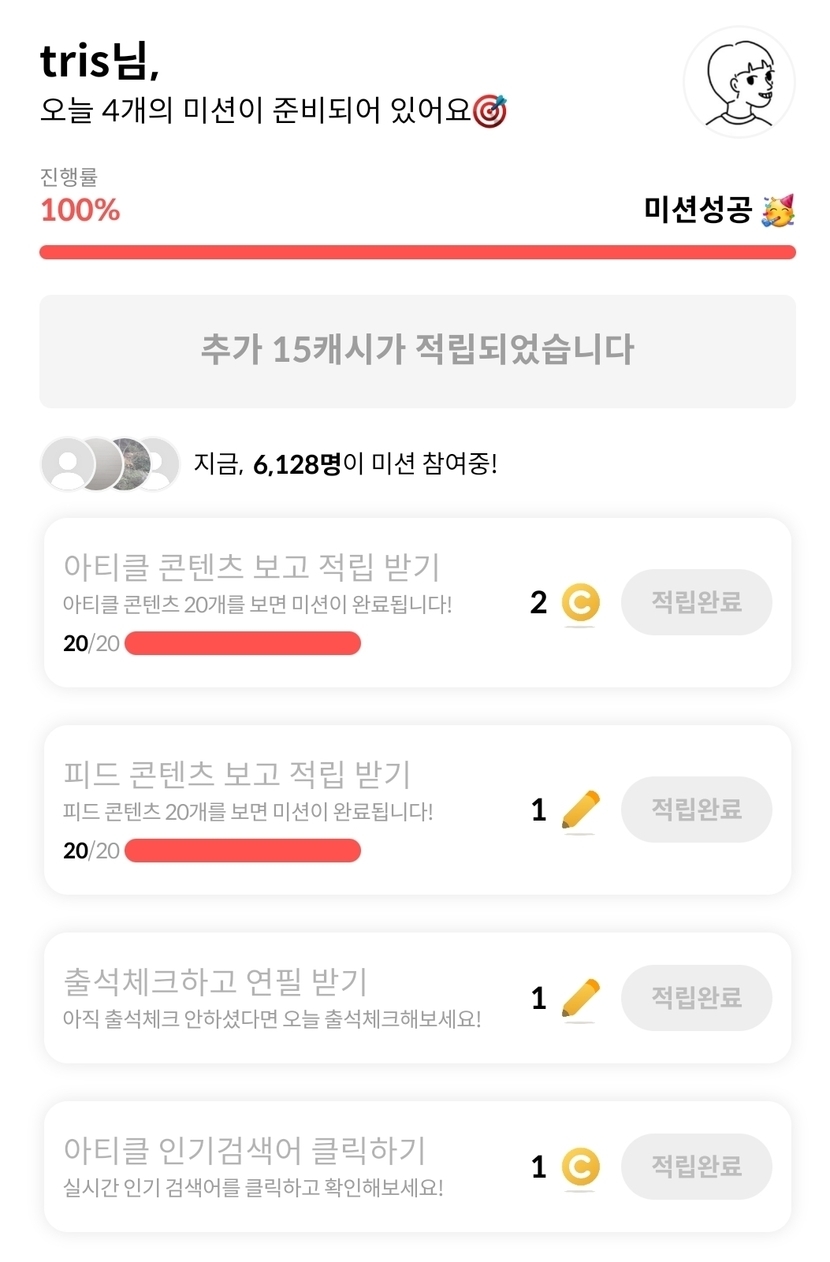Tap the party face emoji beside 미션성공
The image size is (830, 1262).
(778, 210)
